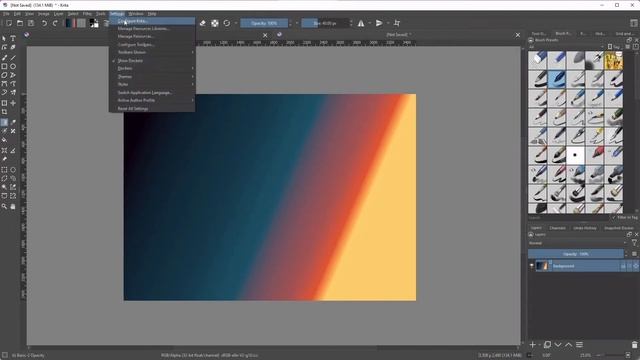Select the Text tool in toolbox
Image resolution: width=640 pixels, height=360 pixels.
(13, 38)
